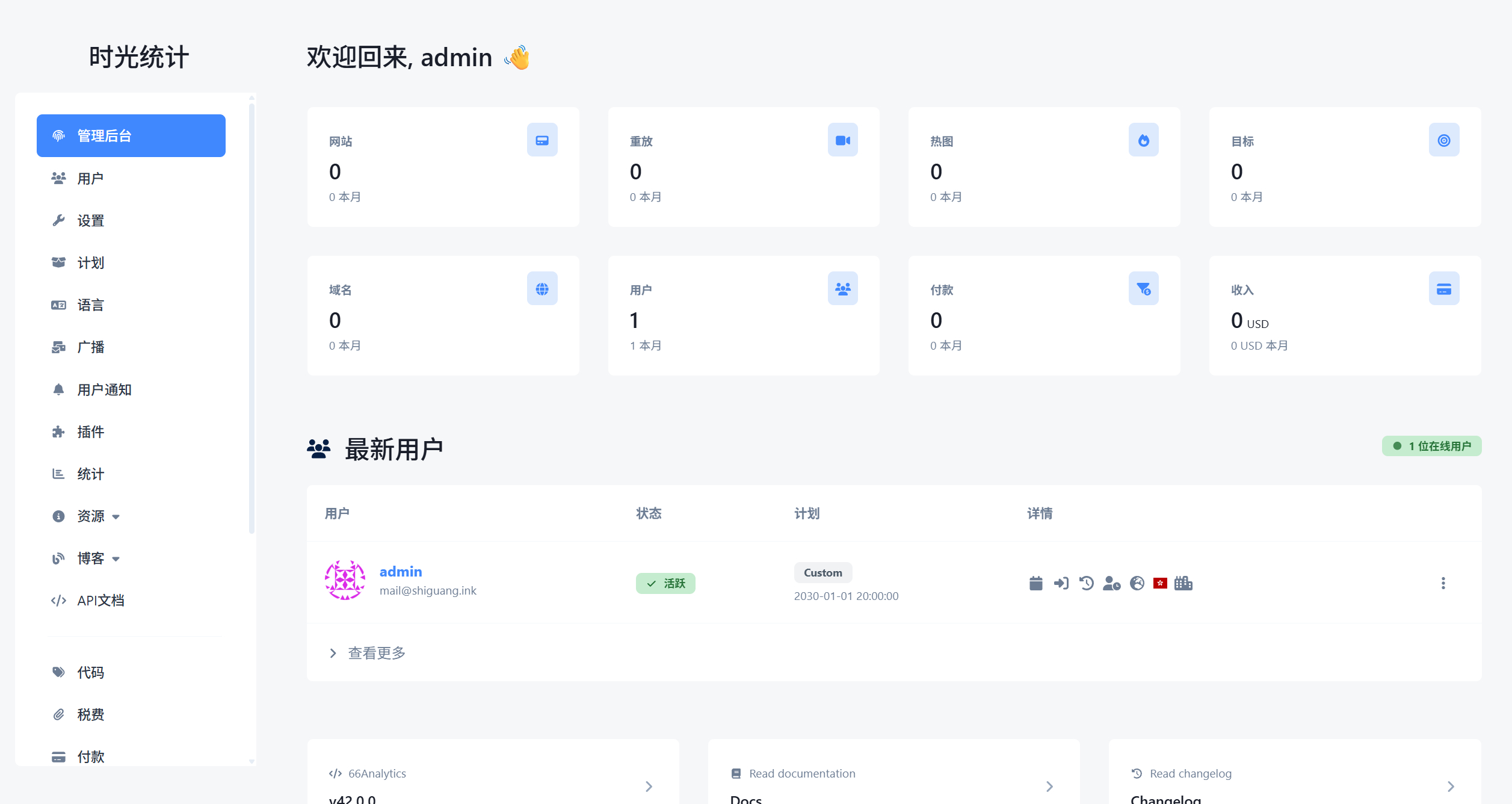Click the video camera icon on 重放 card

pyautogui.click(x=842, y=140)
